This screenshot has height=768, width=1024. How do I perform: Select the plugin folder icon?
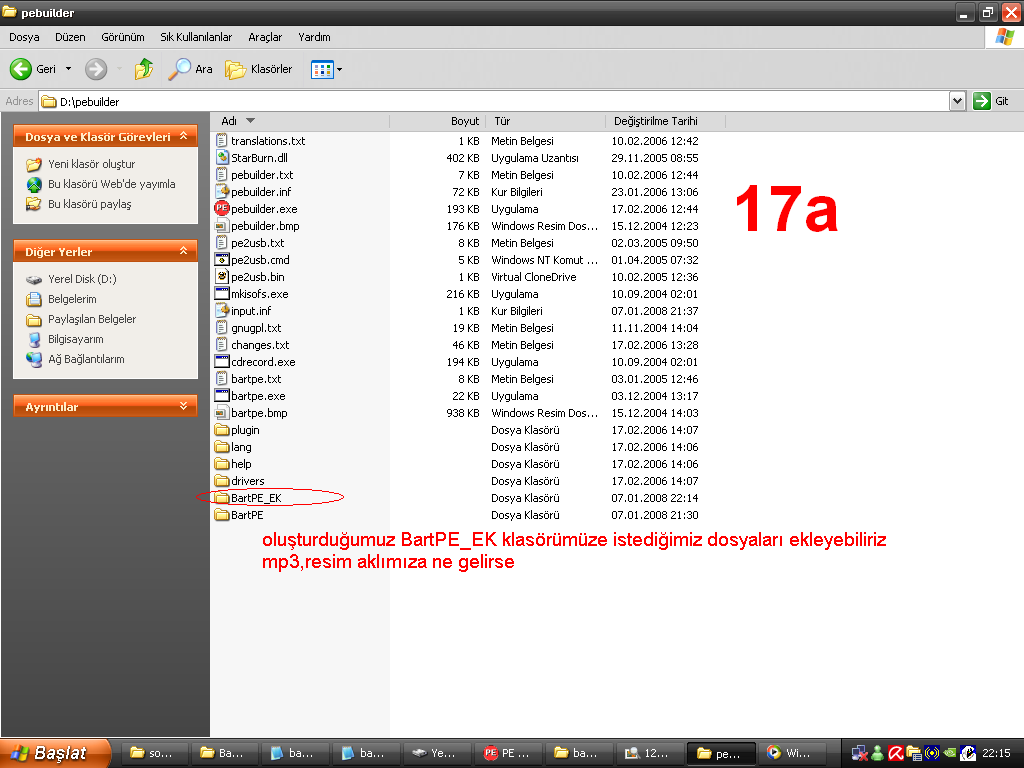click(222, 430)
